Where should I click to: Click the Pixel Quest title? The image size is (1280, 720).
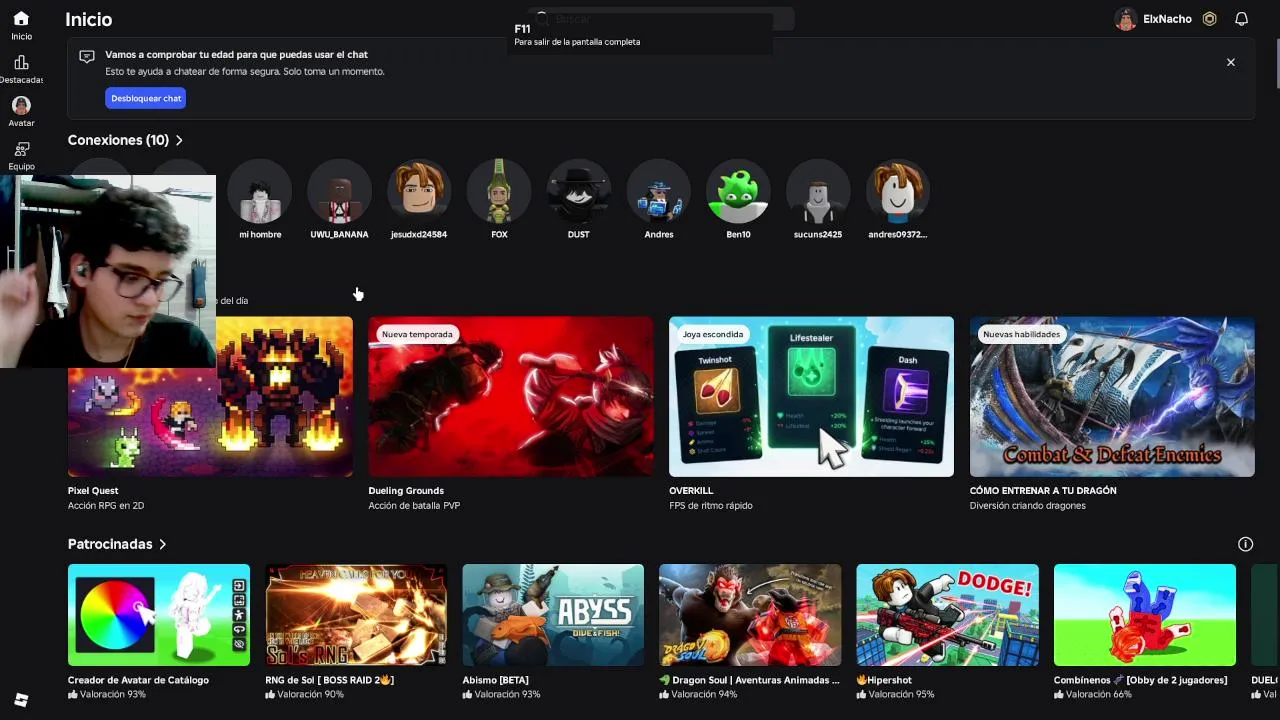(93, 491)
